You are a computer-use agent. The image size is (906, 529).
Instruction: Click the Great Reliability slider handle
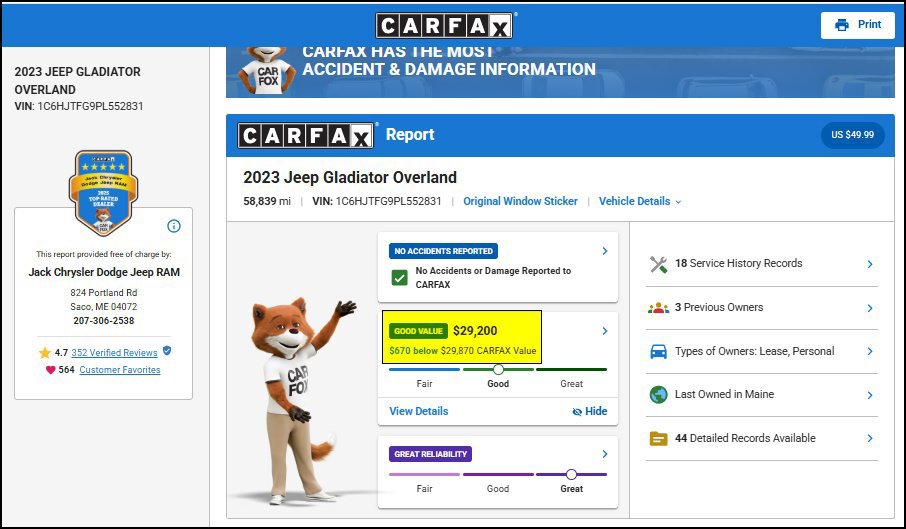point(571,475)
